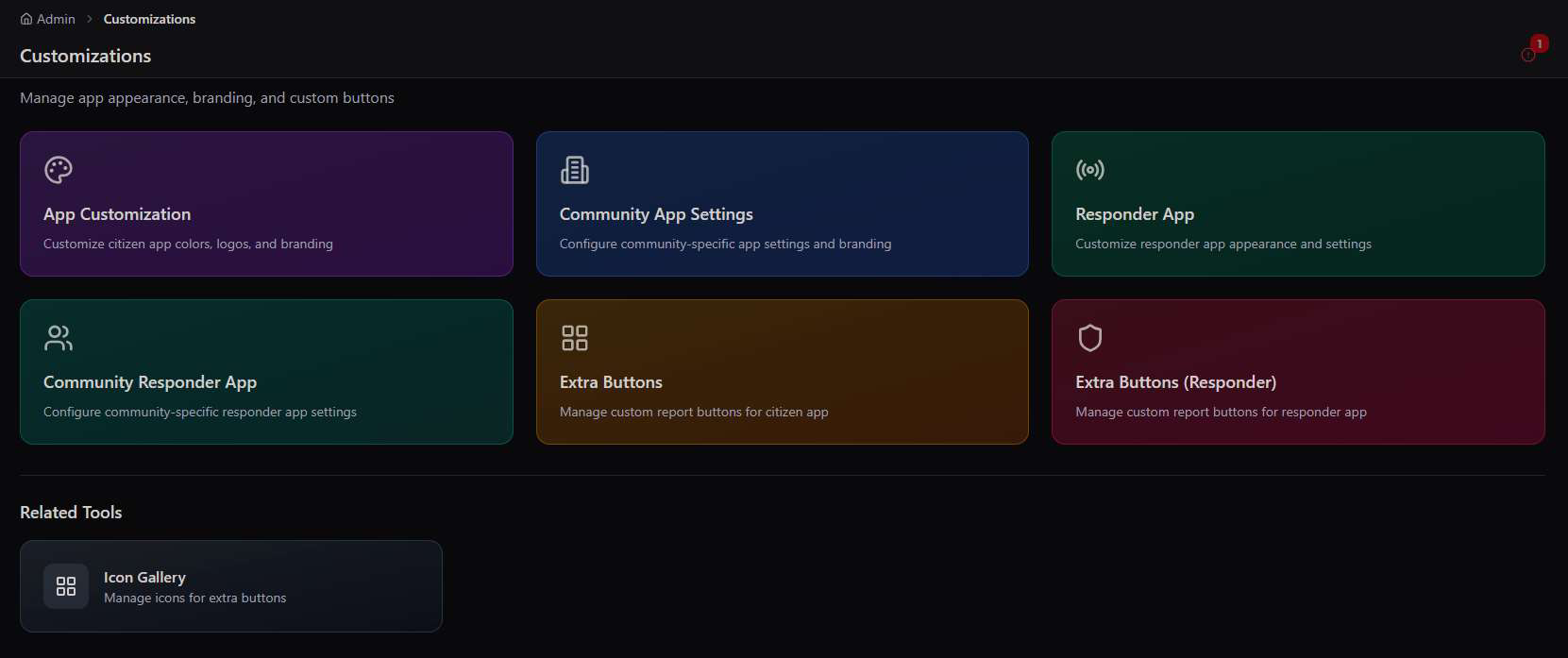
Task: Click the shield icon on Extra Buttons (Responder)
Action: (x=1090, y=338)
